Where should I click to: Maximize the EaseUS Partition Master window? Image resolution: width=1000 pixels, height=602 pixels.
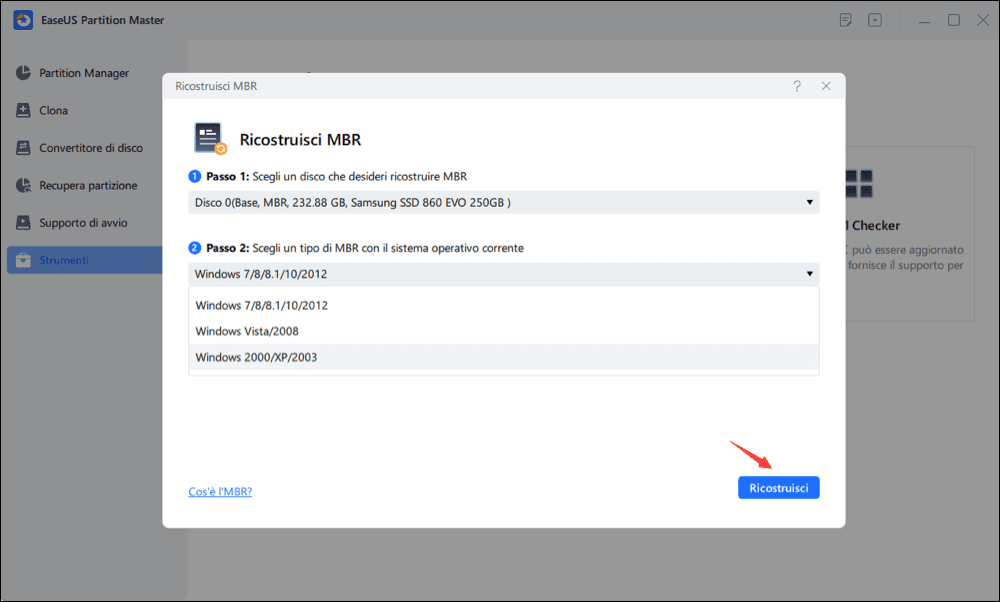coord(953,20)
